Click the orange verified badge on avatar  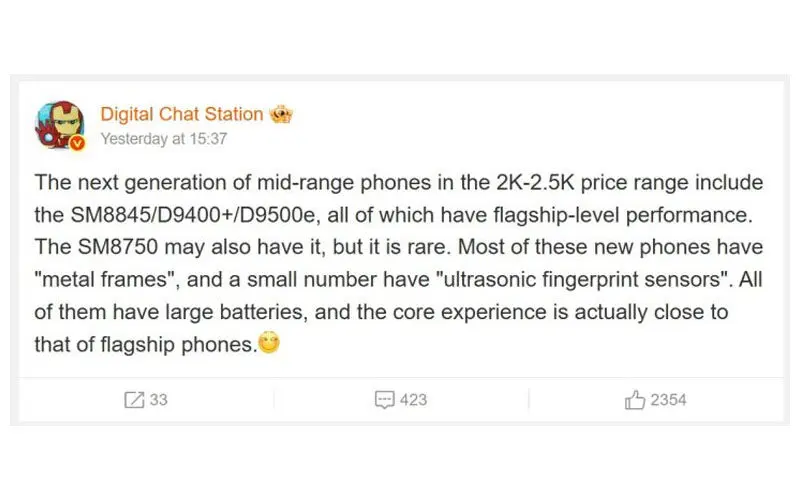click(77, 143)
